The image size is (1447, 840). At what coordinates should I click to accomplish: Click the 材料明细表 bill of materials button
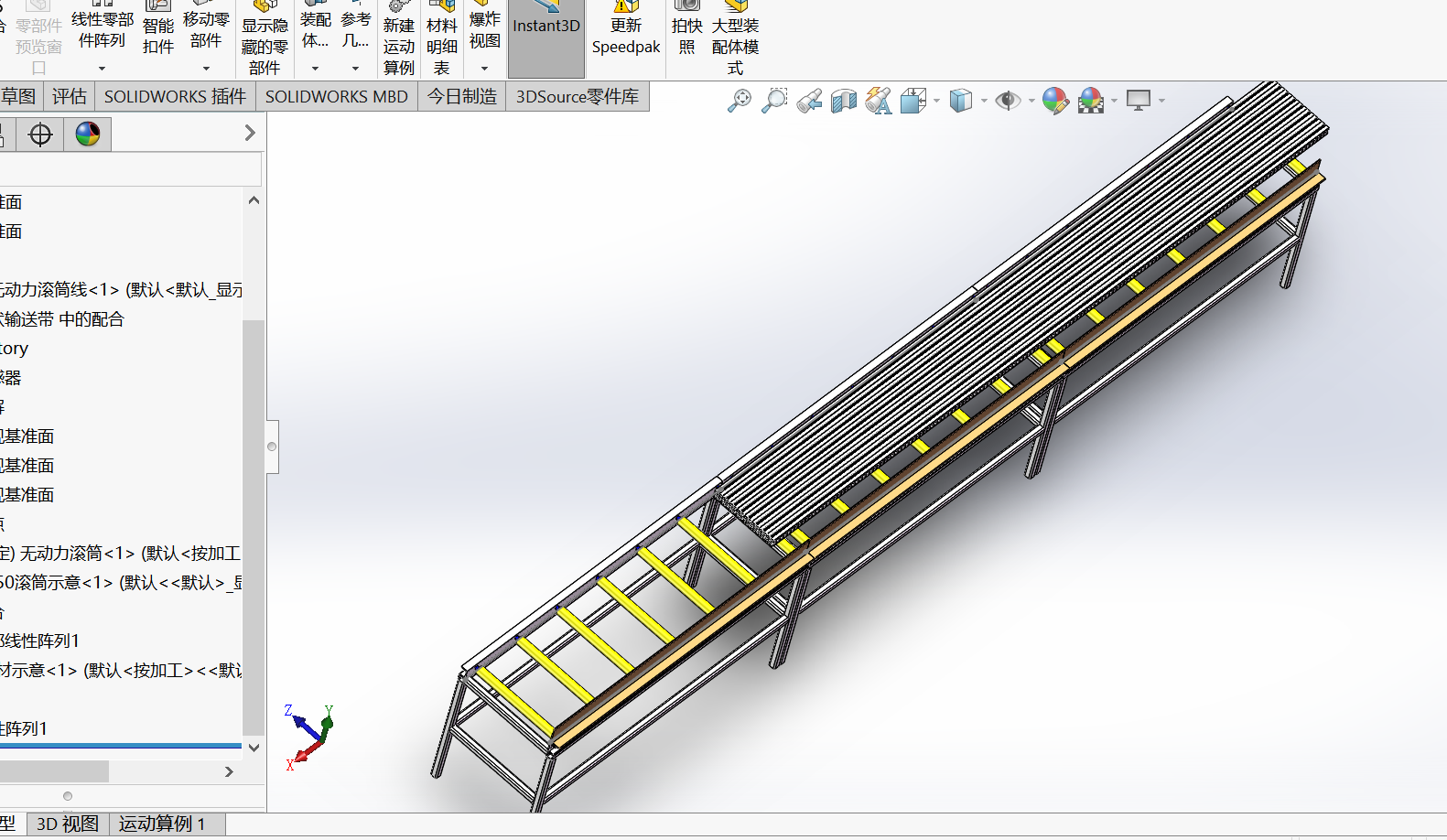(x=442, y=38)
